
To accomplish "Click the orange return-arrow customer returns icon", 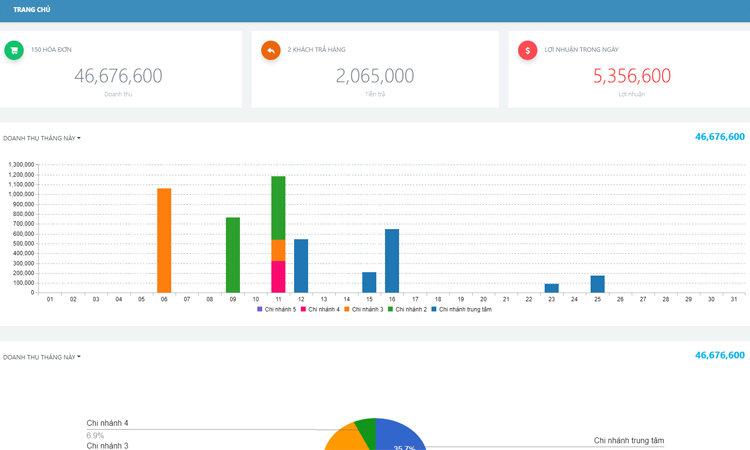I will [271, 50].
